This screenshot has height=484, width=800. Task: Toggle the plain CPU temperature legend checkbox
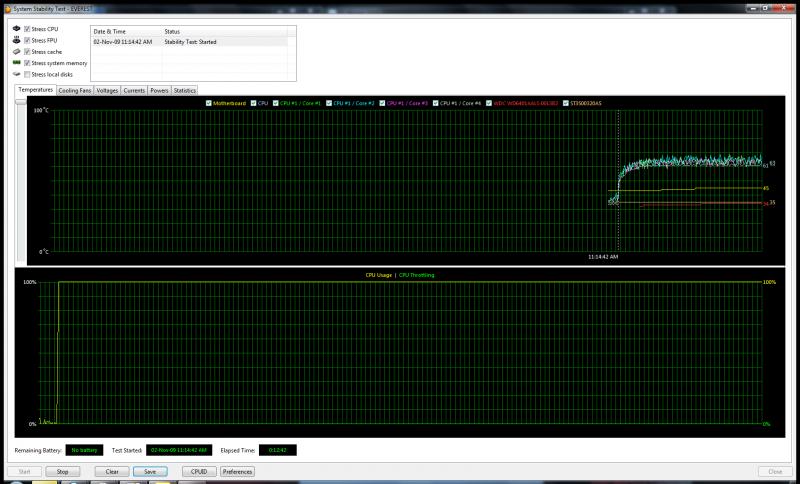tap(254, 103)
